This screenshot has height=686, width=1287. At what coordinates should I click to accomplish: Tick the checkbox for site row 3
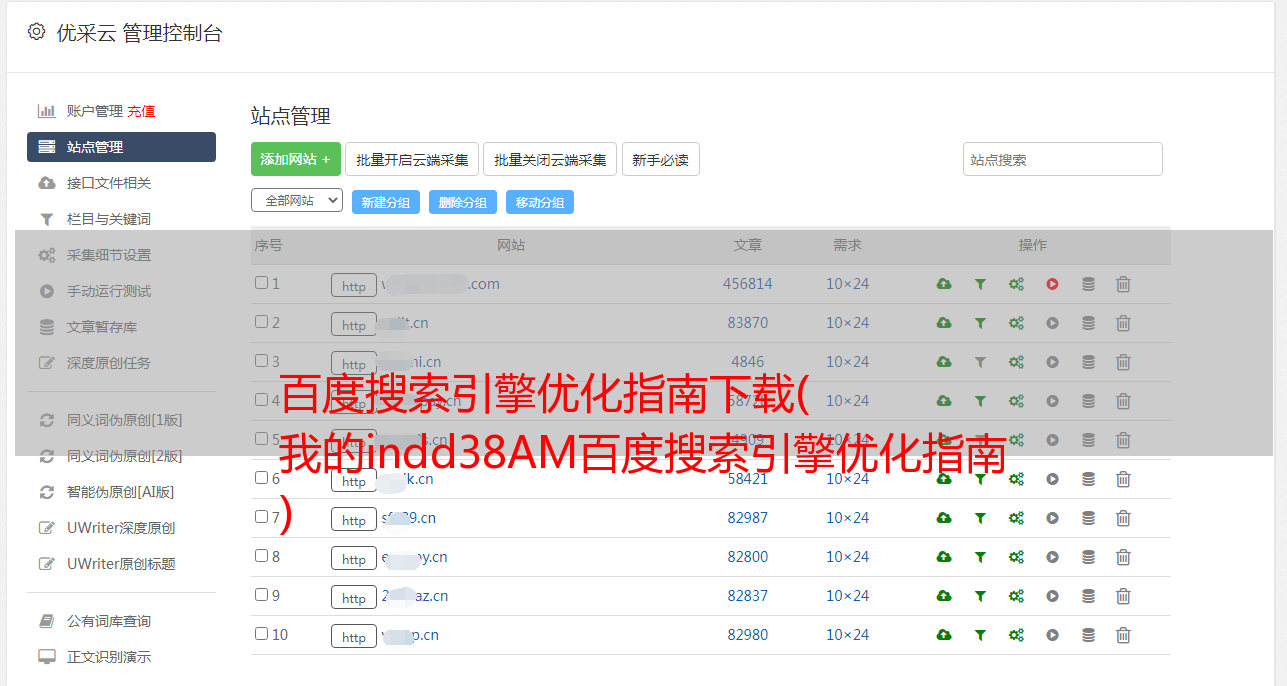[x=261, y=361]
